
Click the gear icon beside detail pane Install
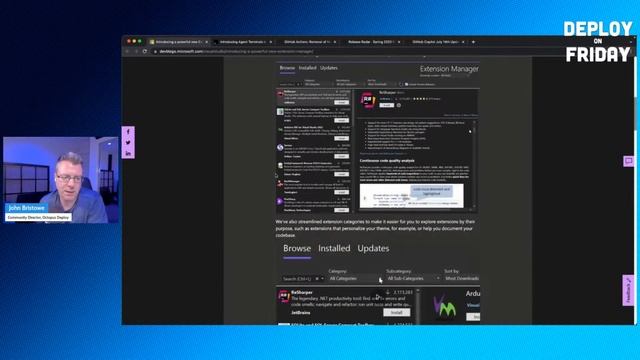click(399, 105)
